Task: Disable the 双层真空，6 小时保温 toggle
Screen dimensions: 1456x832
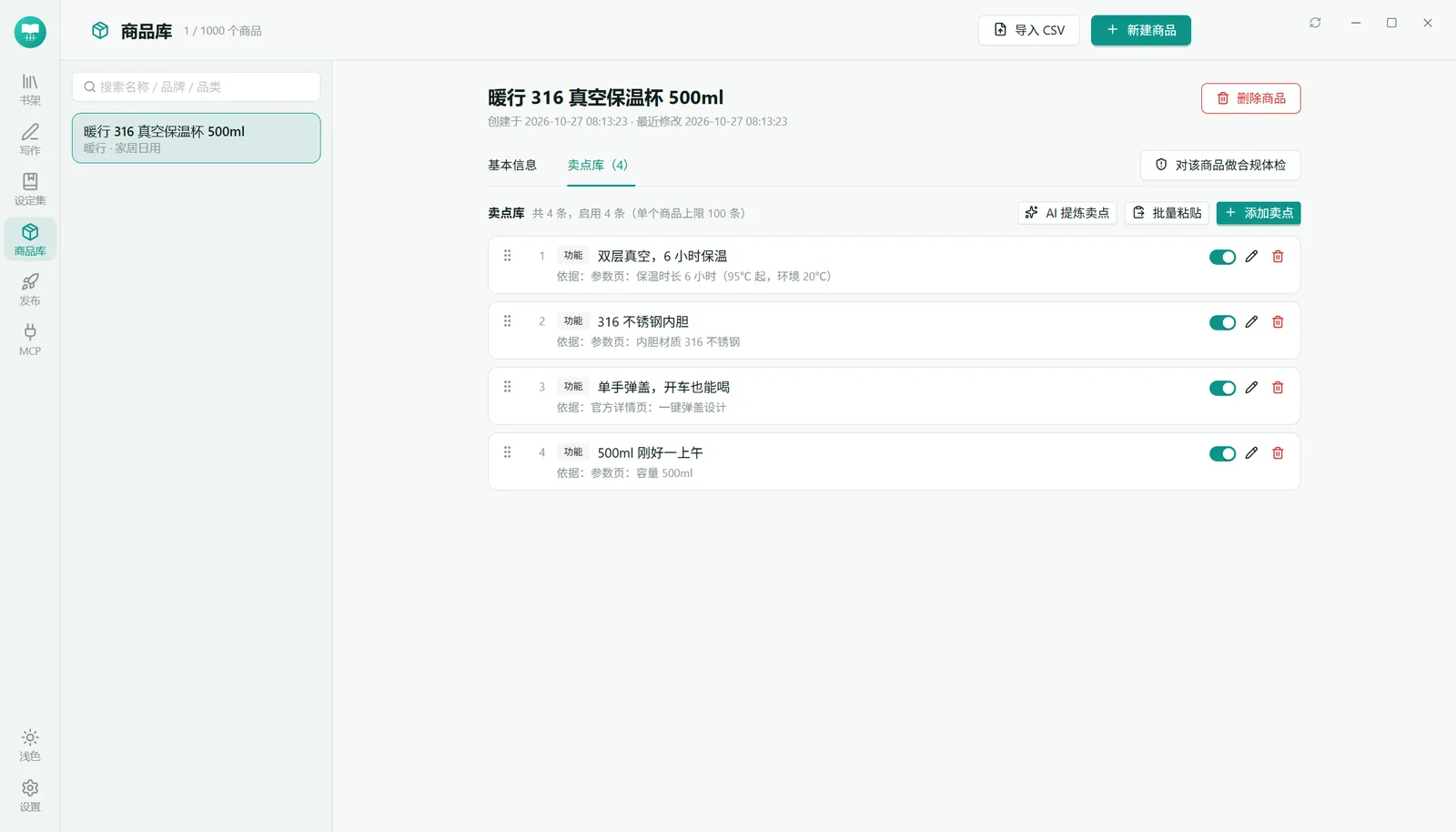Action: 1222,257
